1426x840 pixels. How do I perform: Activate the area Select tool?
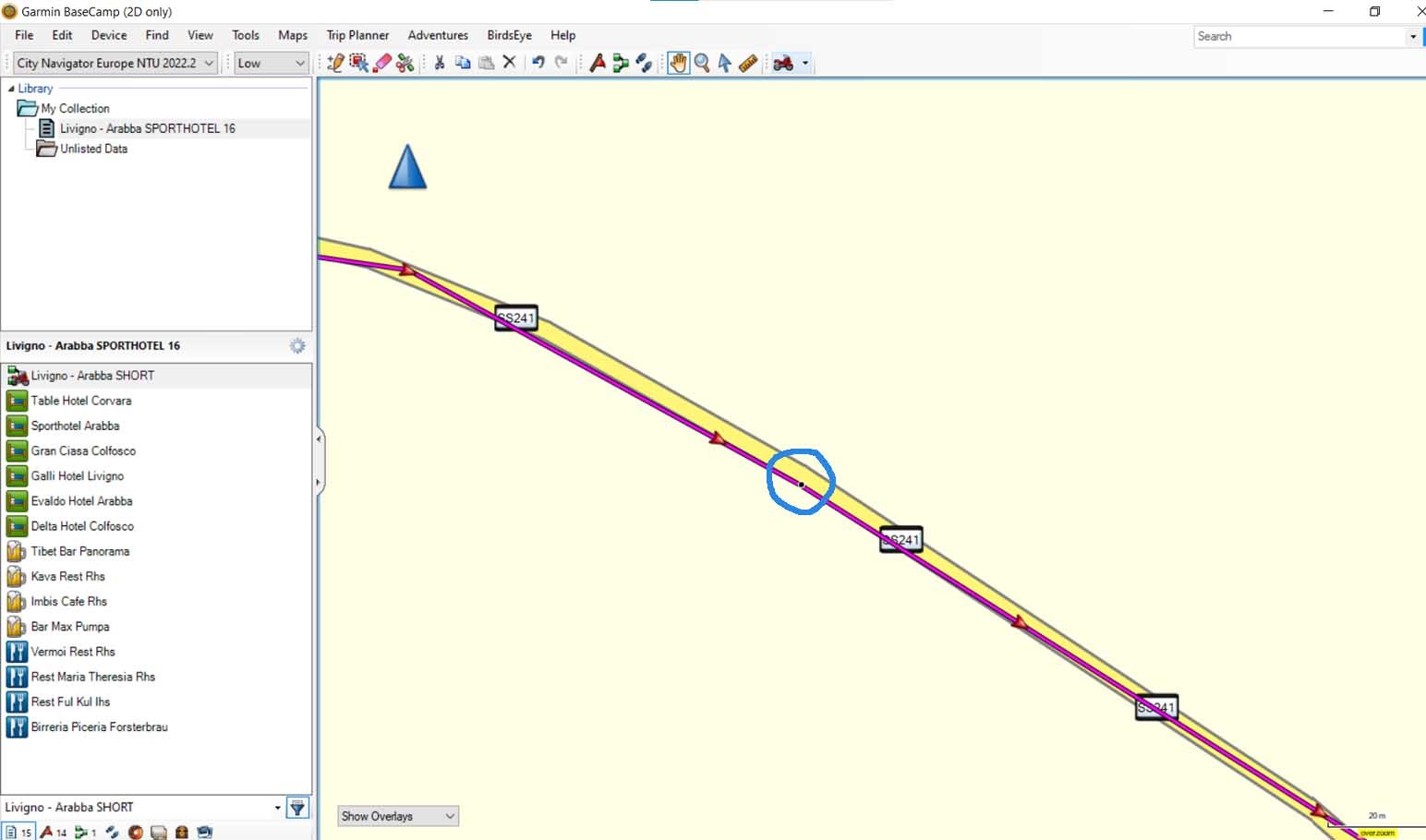(x=359, y=63)
